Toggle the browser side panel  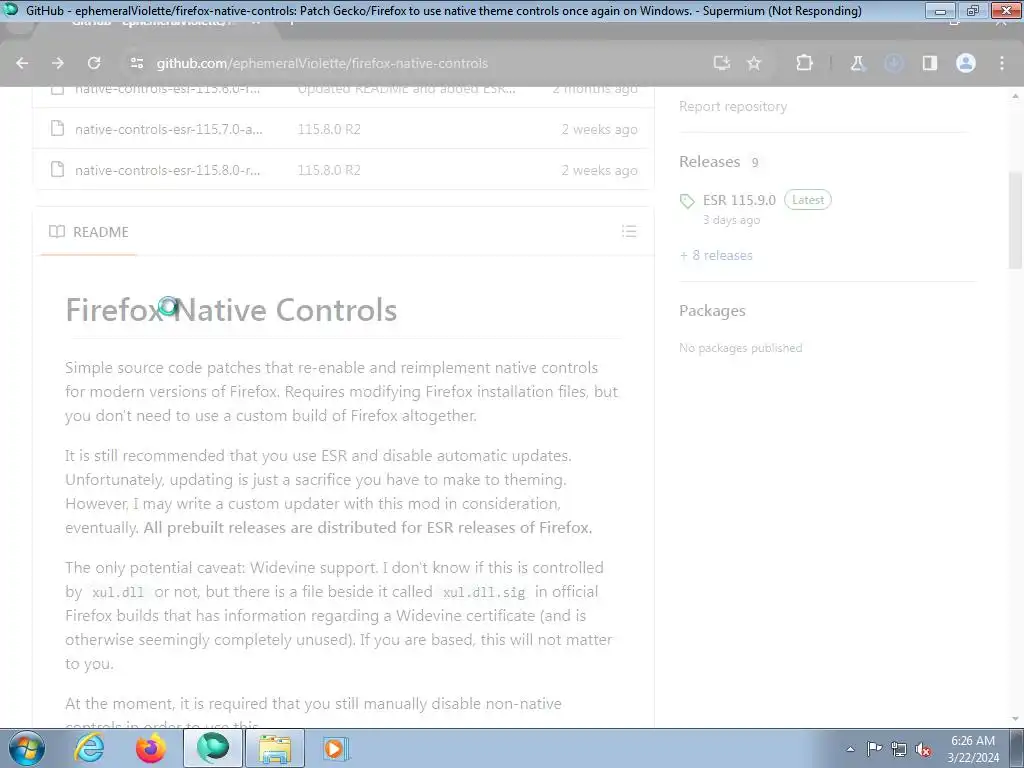point(930,63)
